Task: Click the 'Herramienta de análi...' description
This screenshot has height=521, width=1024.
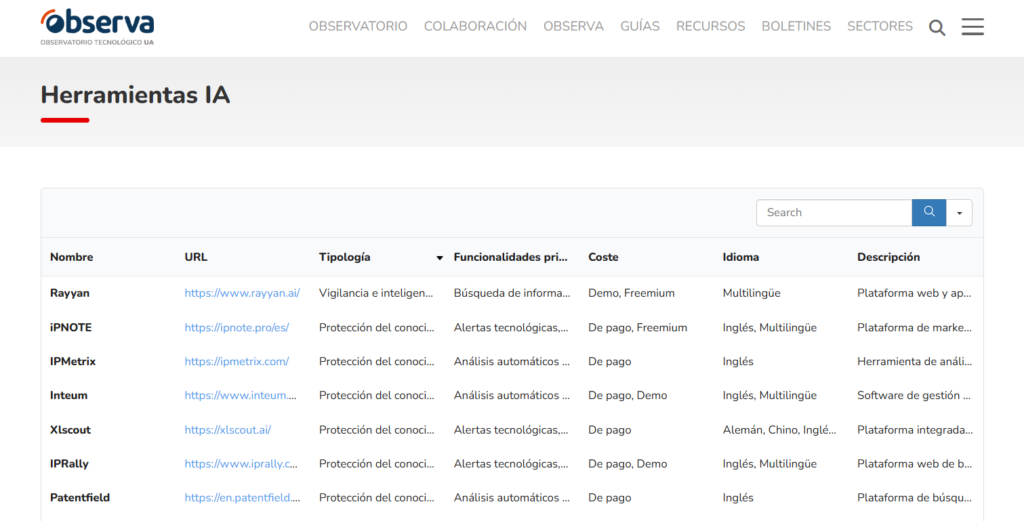Action: click(x=914, y=361)
